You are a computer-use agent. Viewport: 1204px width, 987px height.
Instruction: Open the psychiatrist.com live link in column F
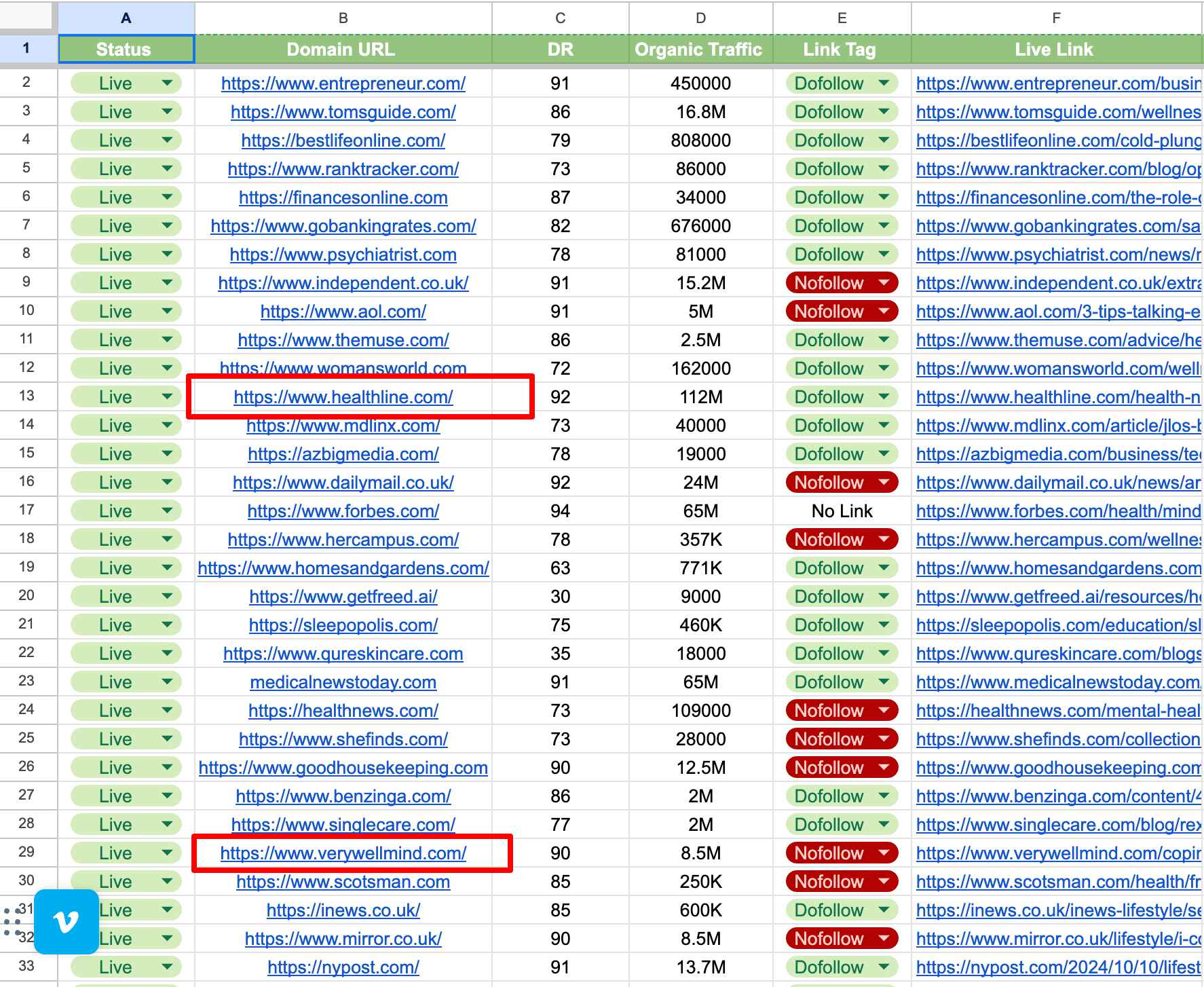click(x=1059, y=255)
